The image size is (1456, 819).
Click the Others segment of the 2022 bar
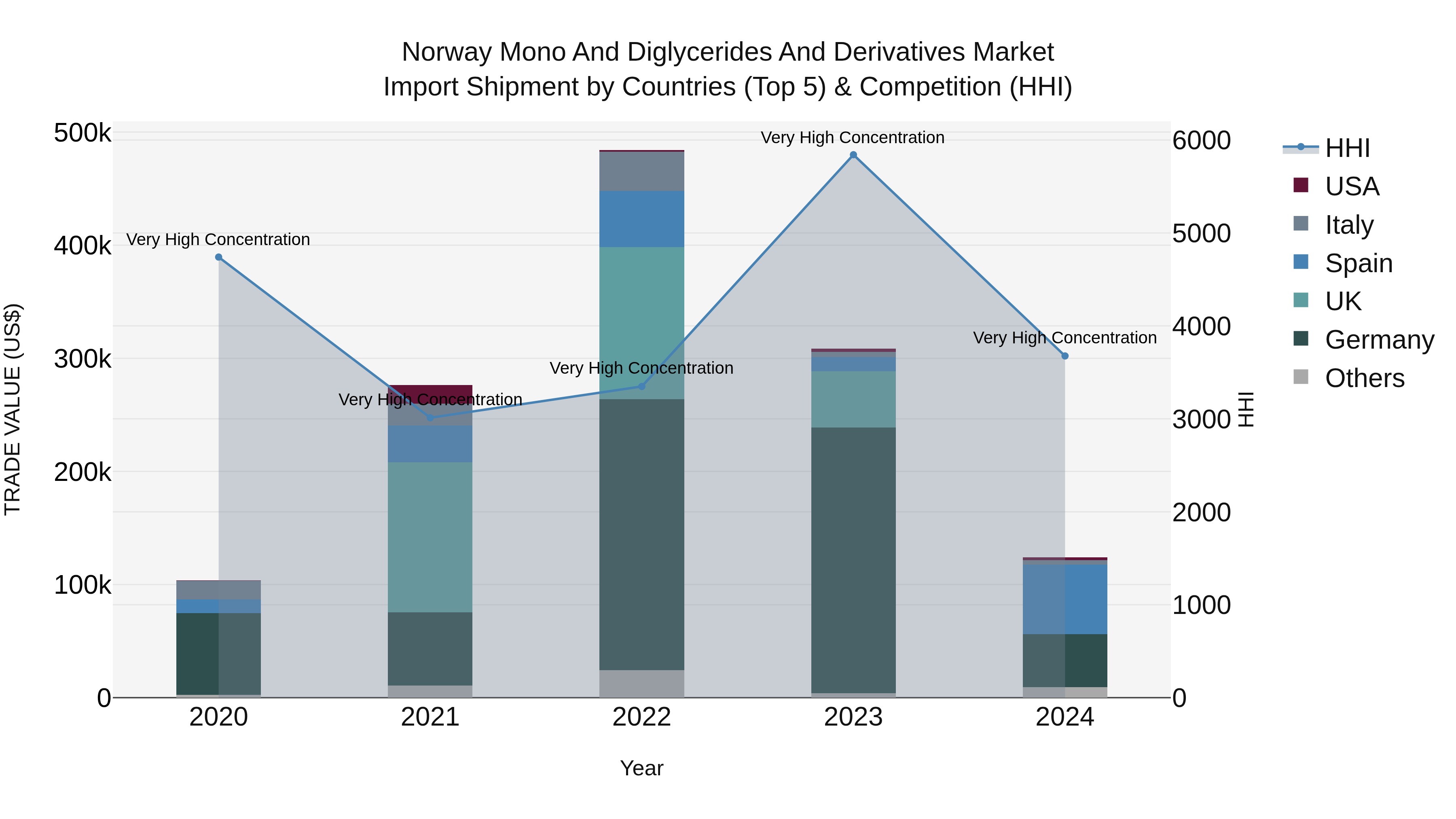click(x=641, y=684)
